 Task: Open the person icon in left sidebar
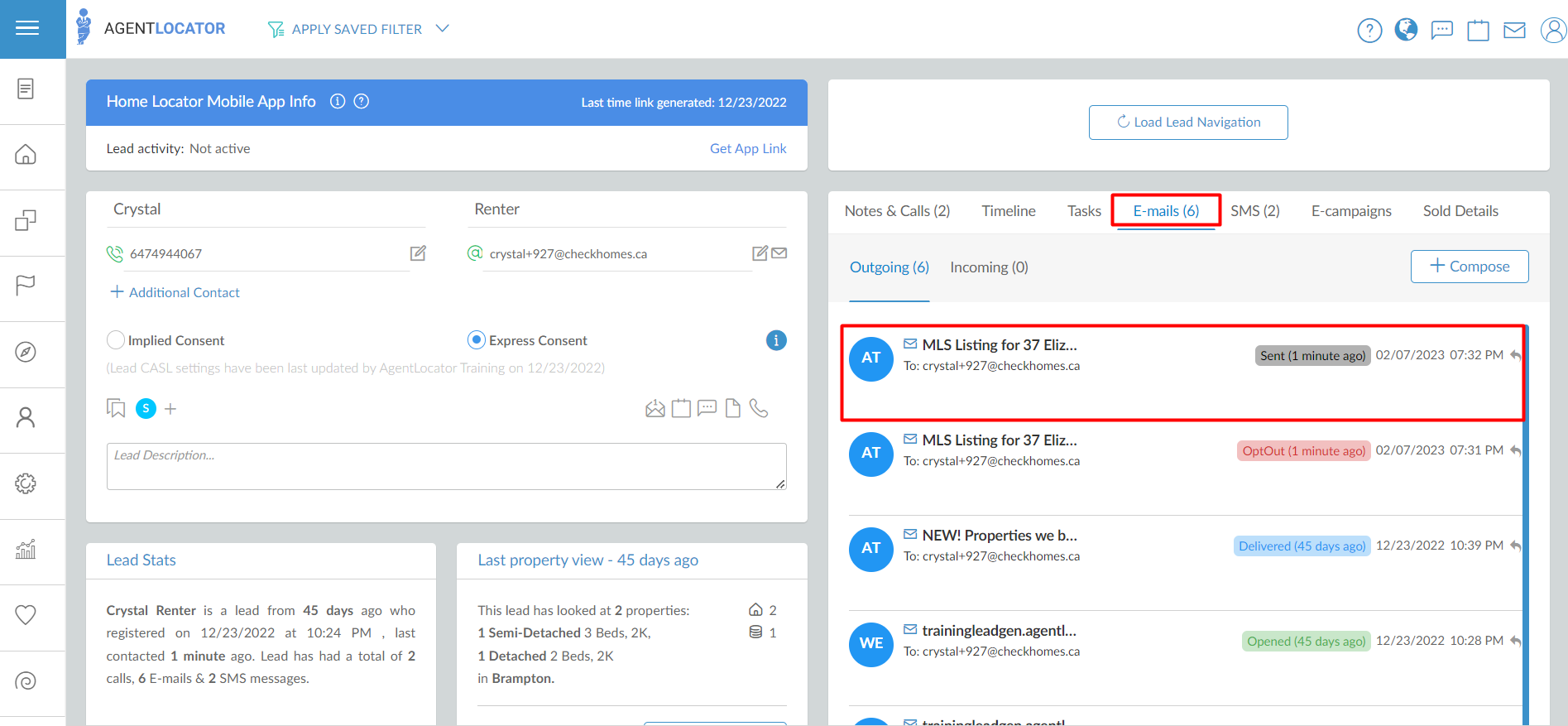click(26, 417)
